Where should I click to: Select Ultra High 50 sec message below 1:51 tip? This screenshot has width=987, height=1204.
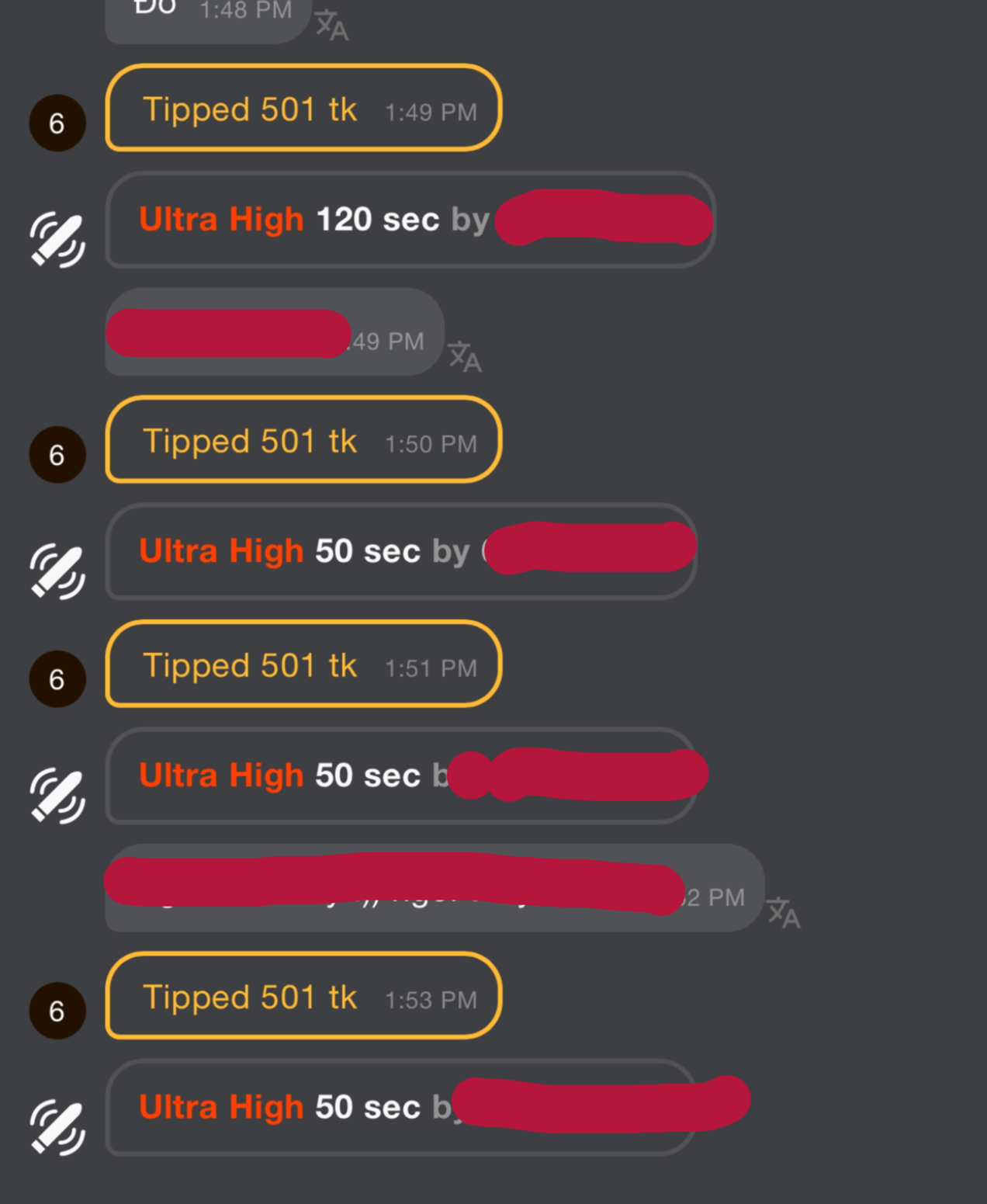tap(401, 775)
